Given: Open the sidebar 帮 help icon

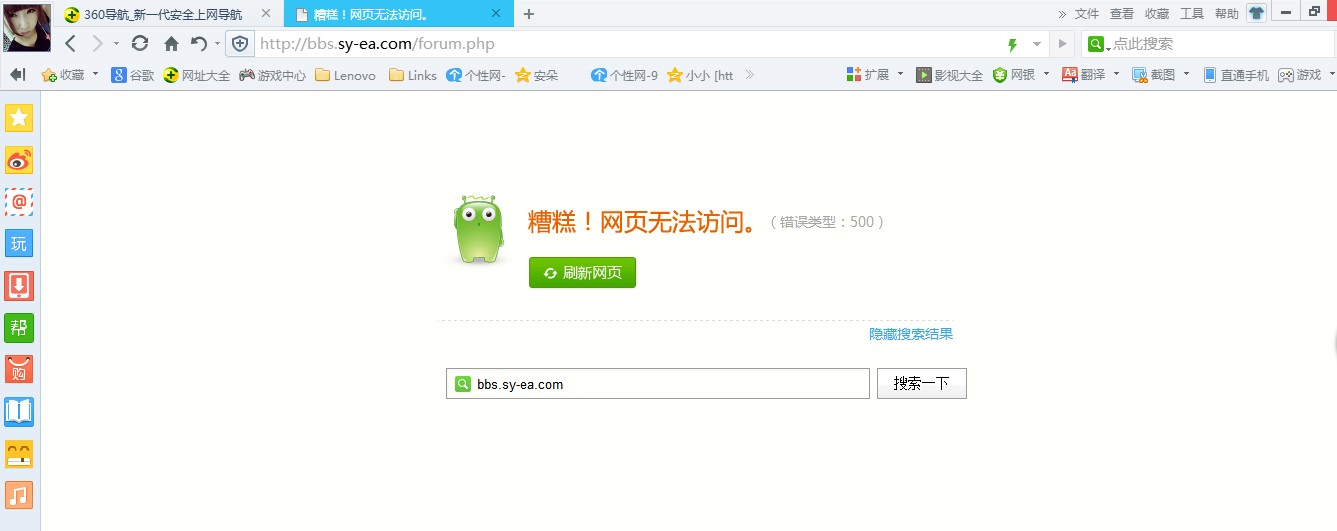Looking at the screenshot, I should (x=19, y=327).
